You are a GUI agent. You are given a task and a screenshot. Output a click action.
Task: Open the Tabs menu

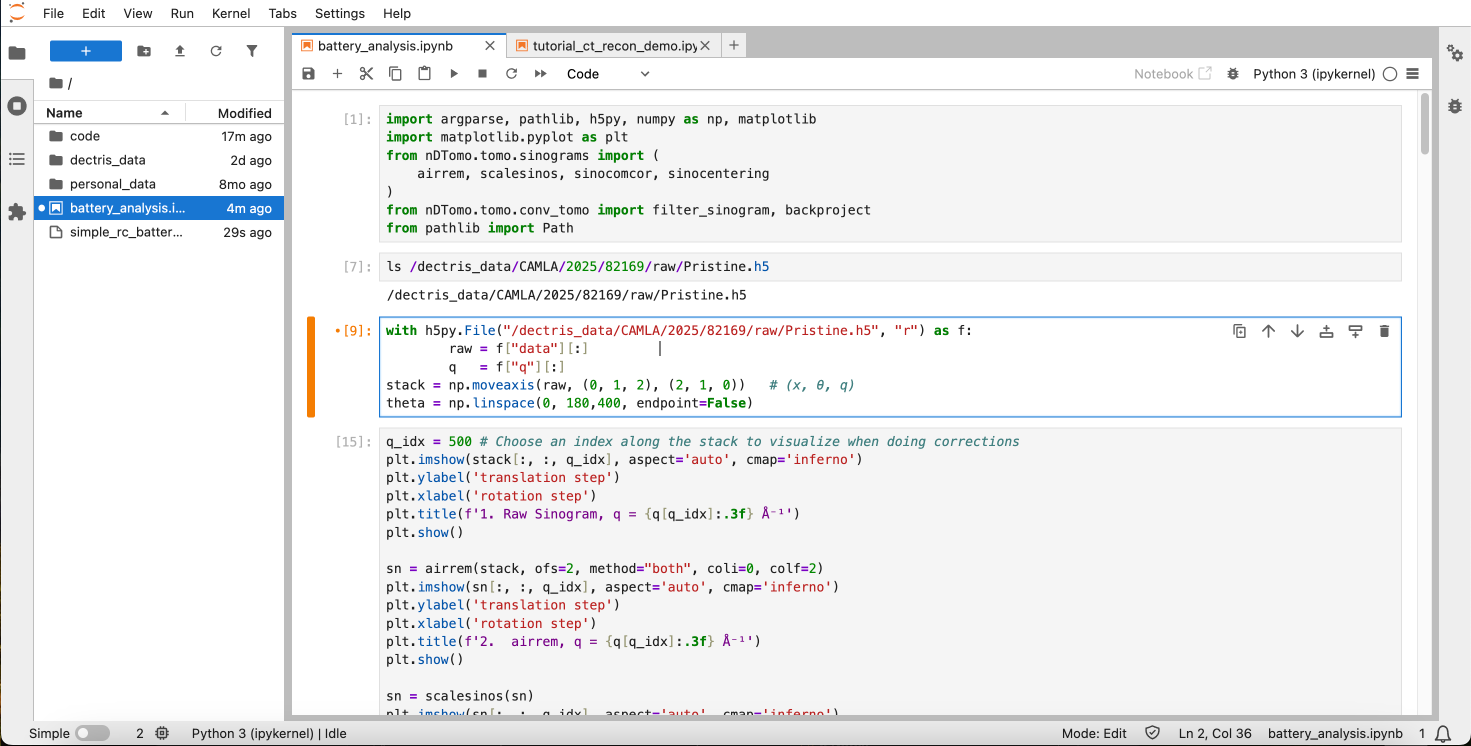(283, 13)
